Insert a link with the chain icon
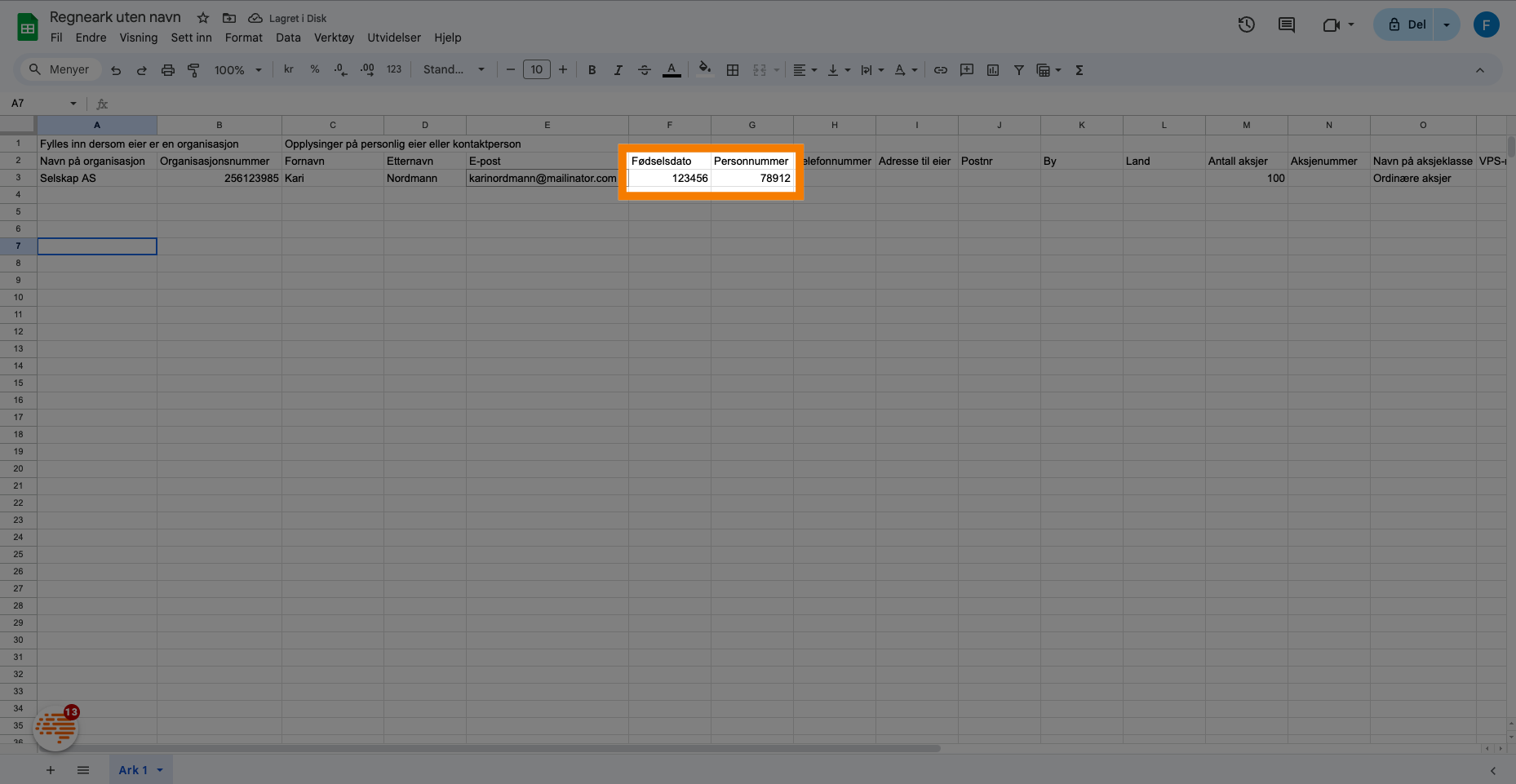 pos(941,70)
